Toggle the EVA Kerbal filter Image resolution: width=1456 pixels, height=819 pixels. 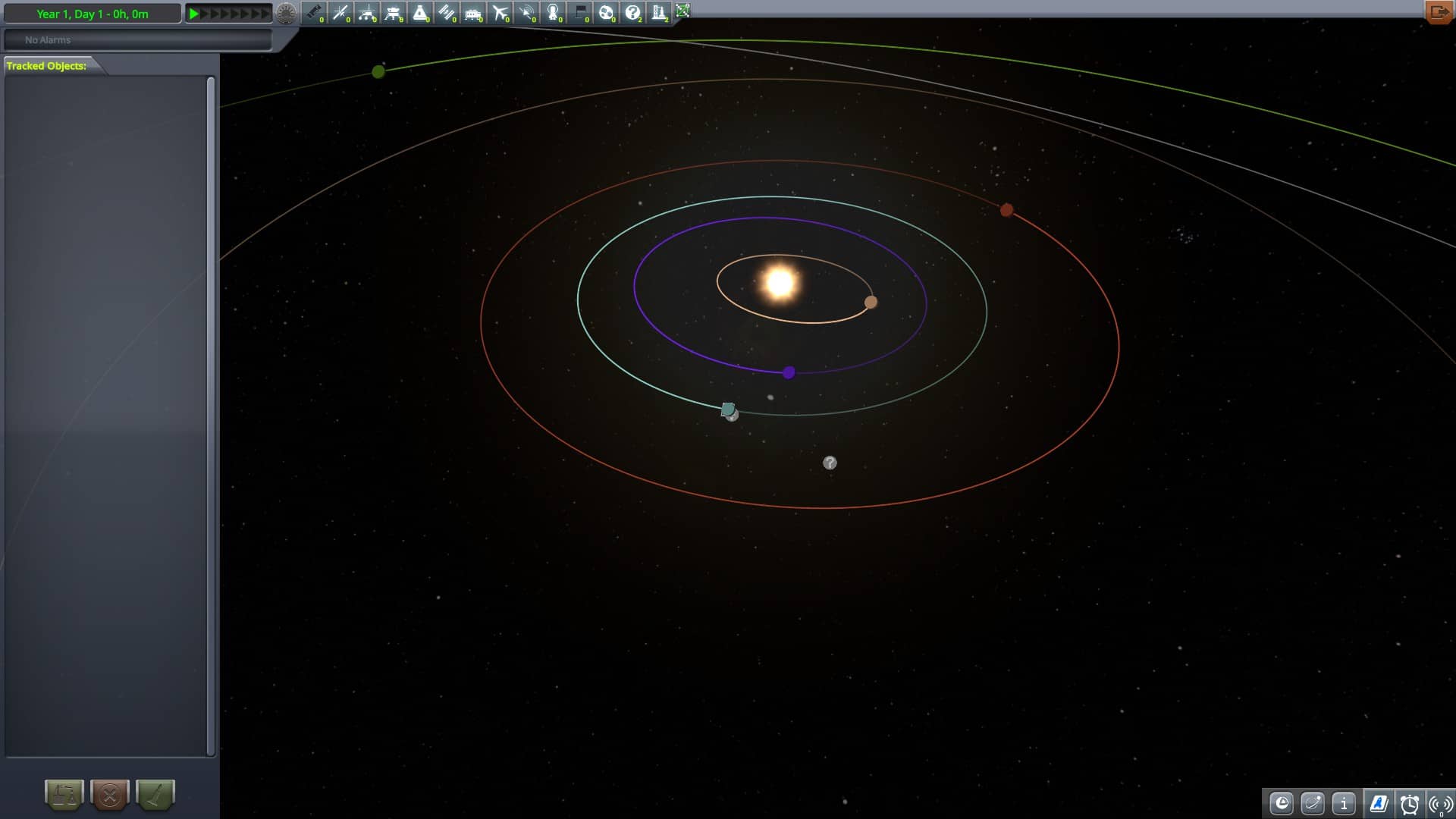[x=553, y=13]
